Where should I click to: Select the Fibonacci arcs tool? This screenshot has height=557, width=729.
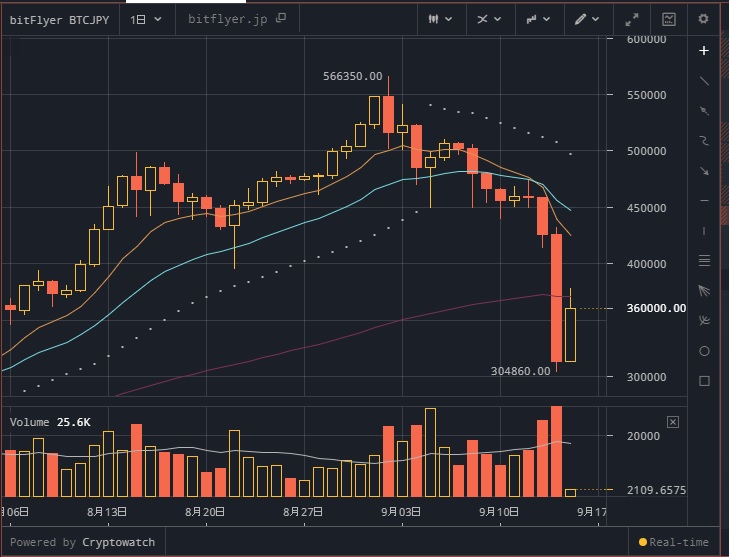click(704, 321)
